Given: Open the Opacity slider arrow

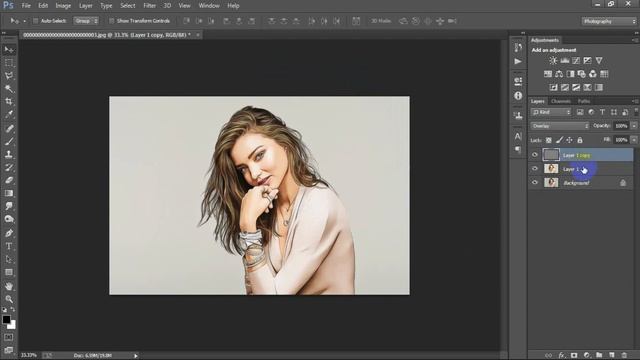Looking at the screenshot, I should point(634,126).
